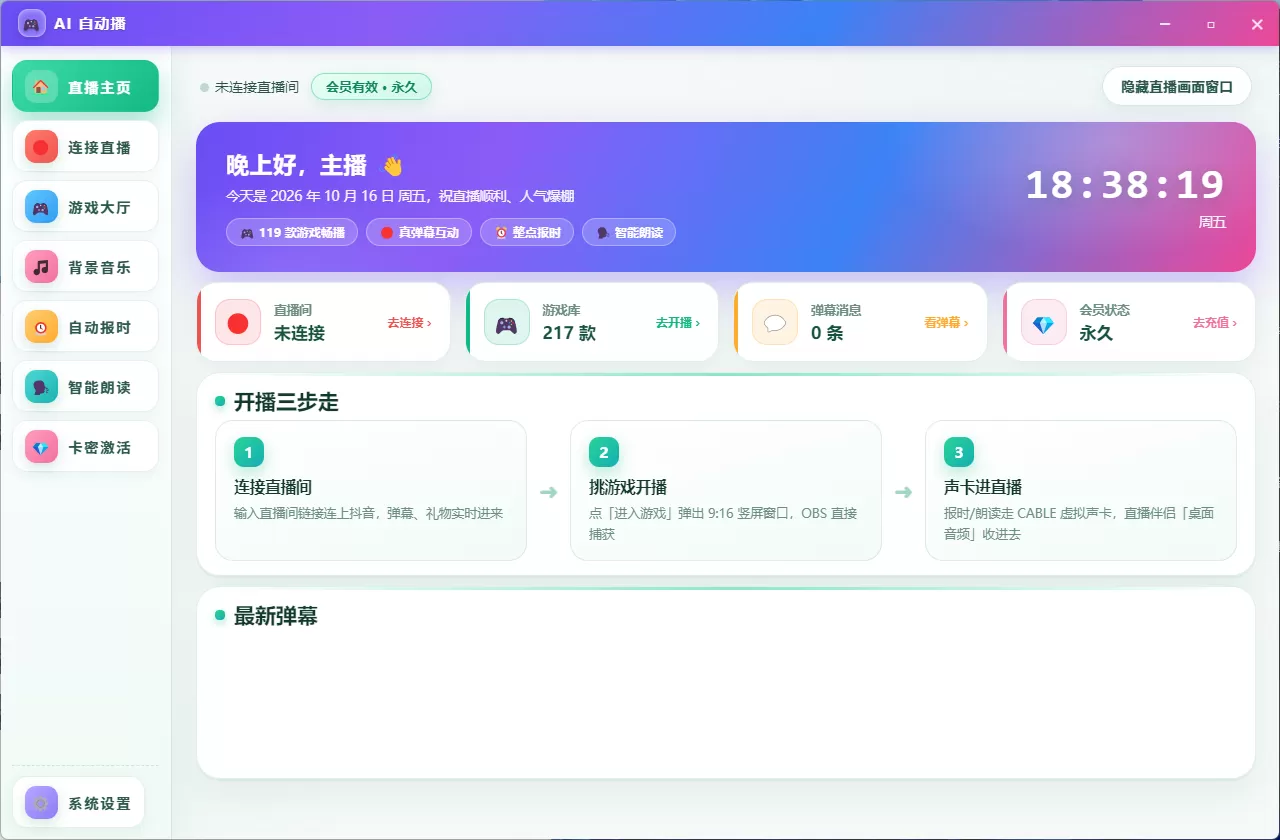Click the 119 款游戏畅播 chip
This screenshot has width=1280, height=840.
292,233
